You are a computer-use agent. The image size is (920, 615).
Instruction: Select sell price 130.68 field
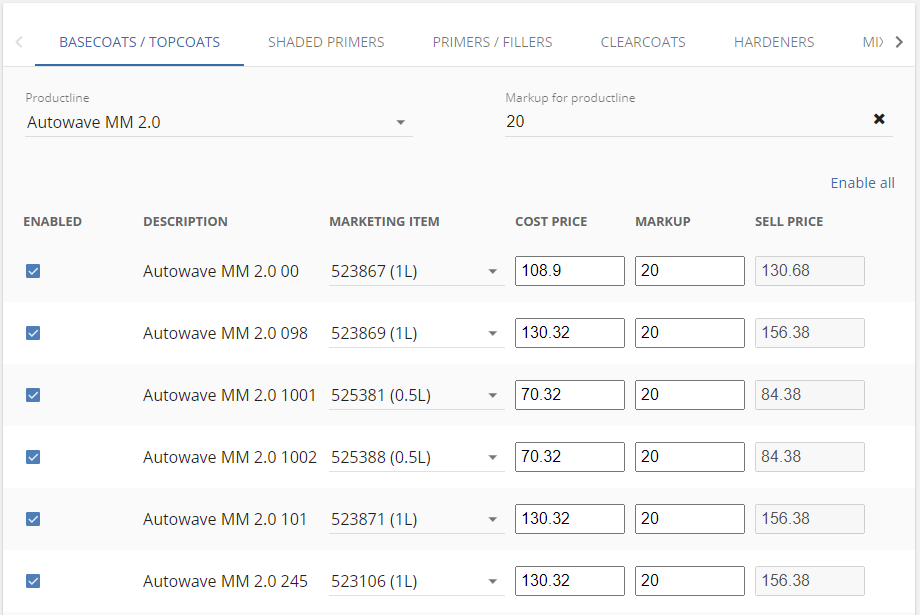810,271
